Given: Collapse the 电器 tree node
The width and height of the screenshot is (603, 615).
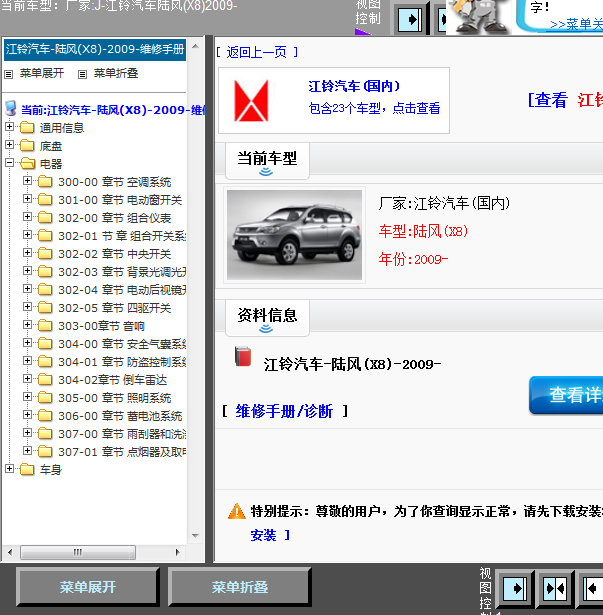Looking at the screenshot, I should click(x=9, y=162).
